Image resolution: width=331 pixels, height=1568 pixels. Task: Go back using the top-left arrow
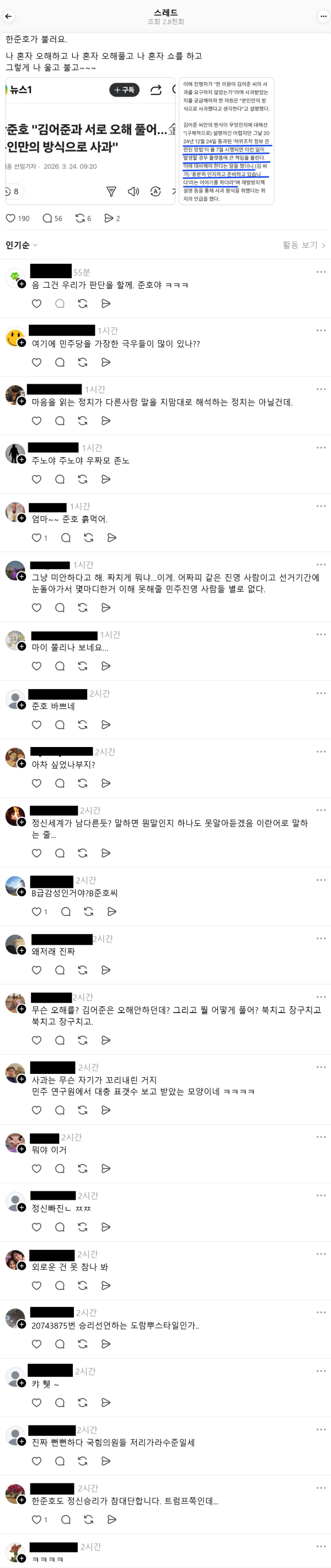pos(8,17)
